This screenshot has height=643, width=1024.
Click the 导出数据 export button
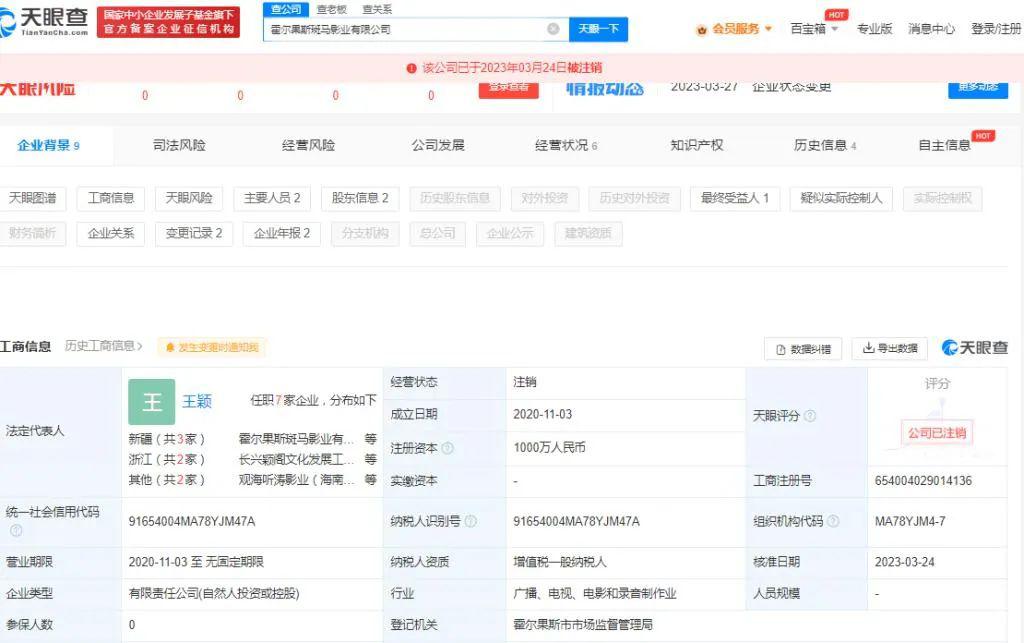coord(889,348)
